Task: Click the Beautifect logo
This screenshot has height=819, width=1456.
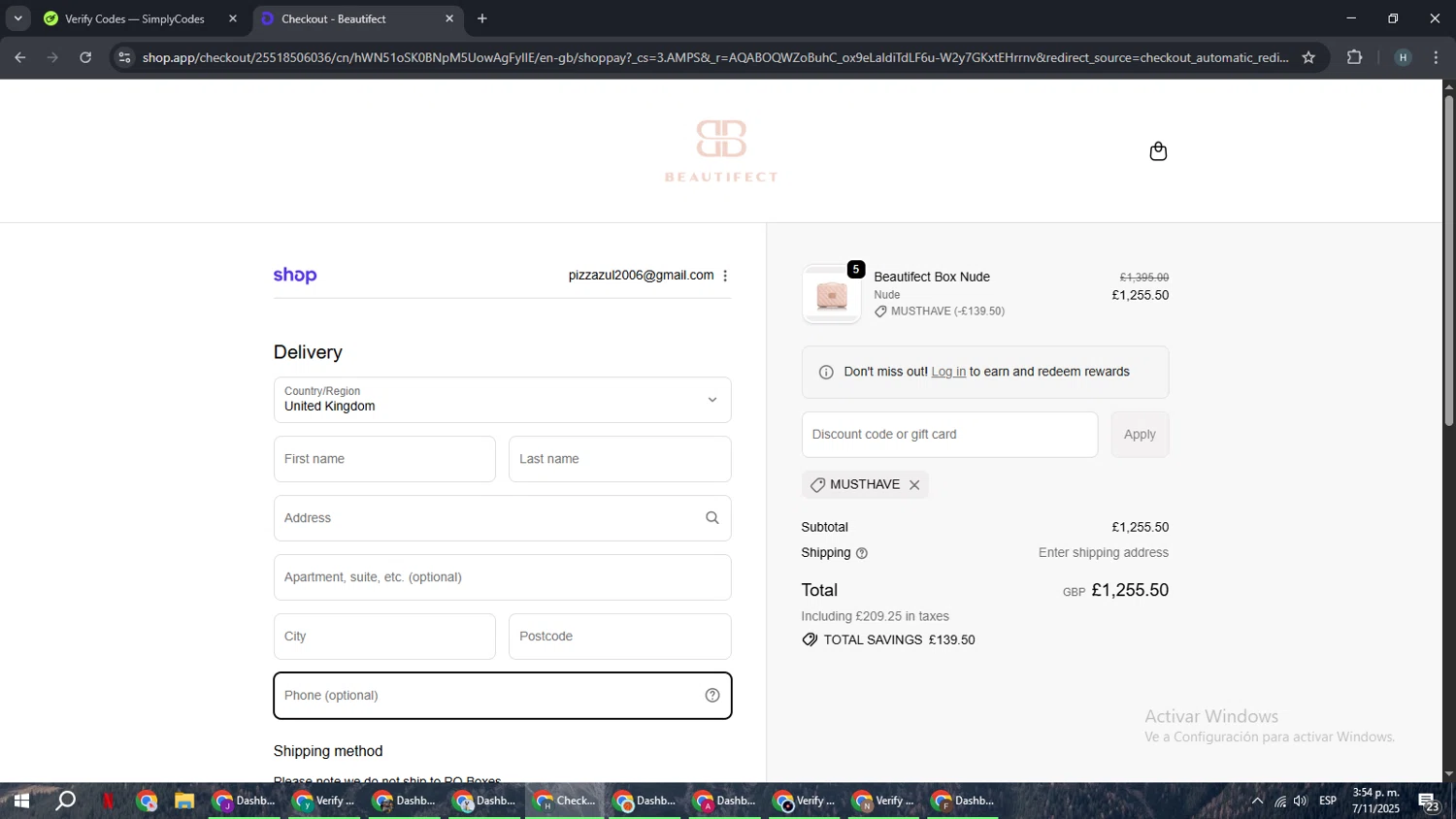Action: click(x=721, y=150)
